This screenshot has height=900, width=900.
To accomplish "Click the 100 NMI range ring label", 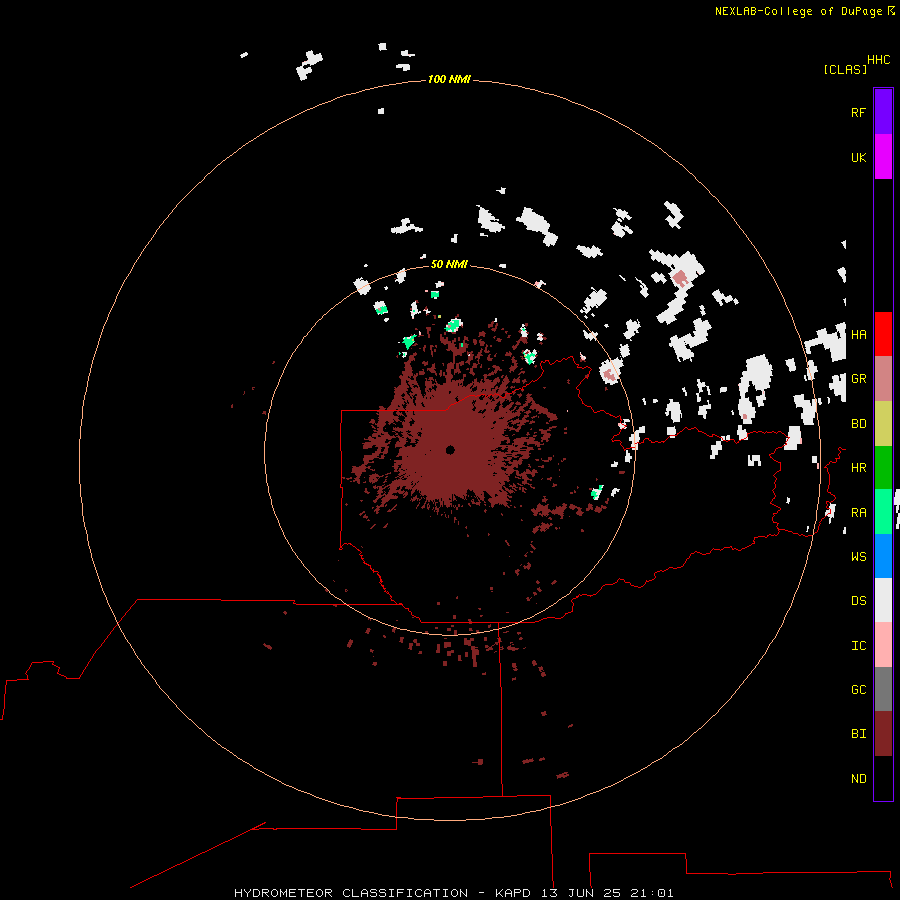I will 449,79.
